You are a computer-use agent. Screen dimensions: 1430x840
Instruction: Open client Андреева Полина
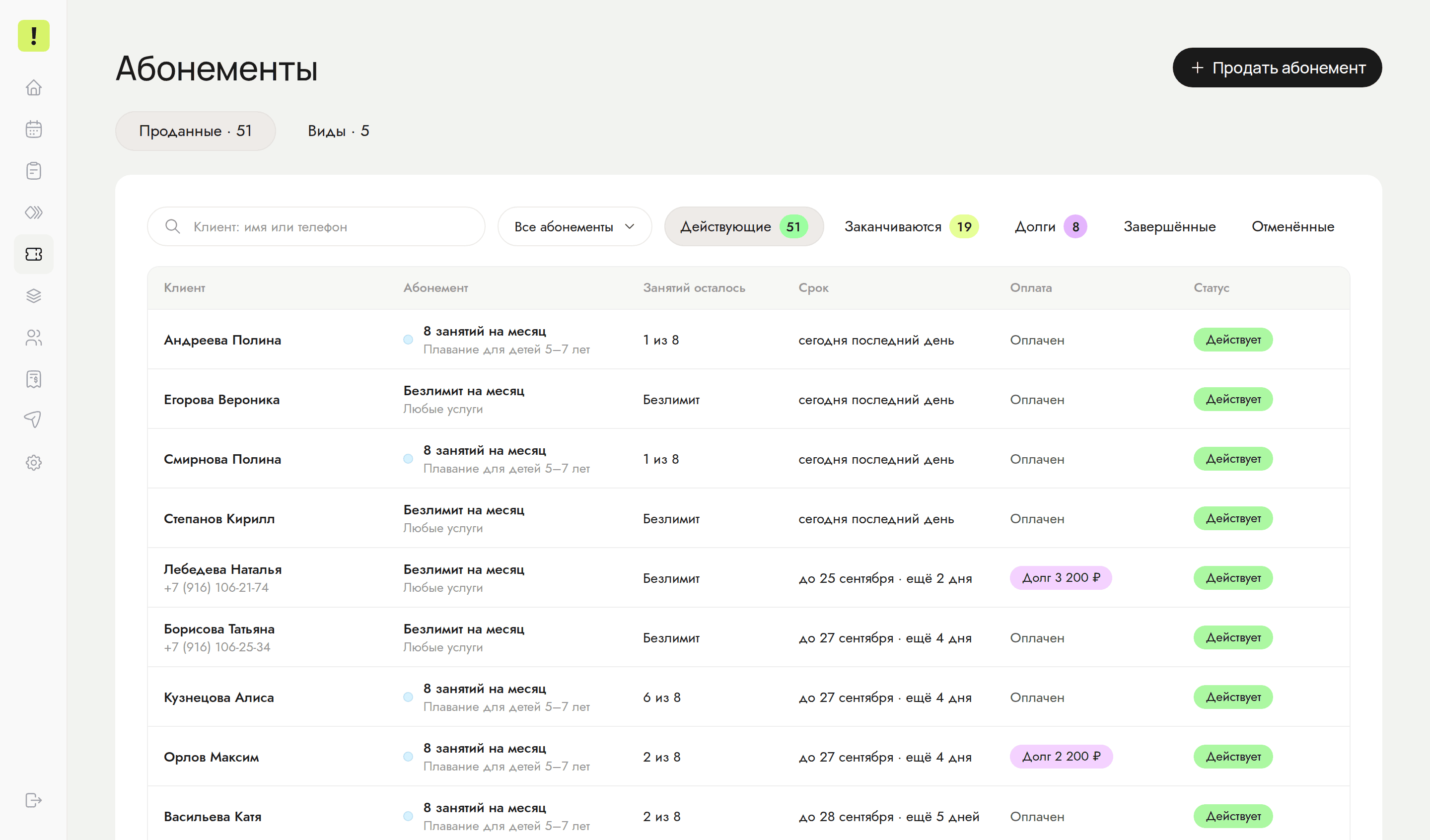click(x=222, y=340)
